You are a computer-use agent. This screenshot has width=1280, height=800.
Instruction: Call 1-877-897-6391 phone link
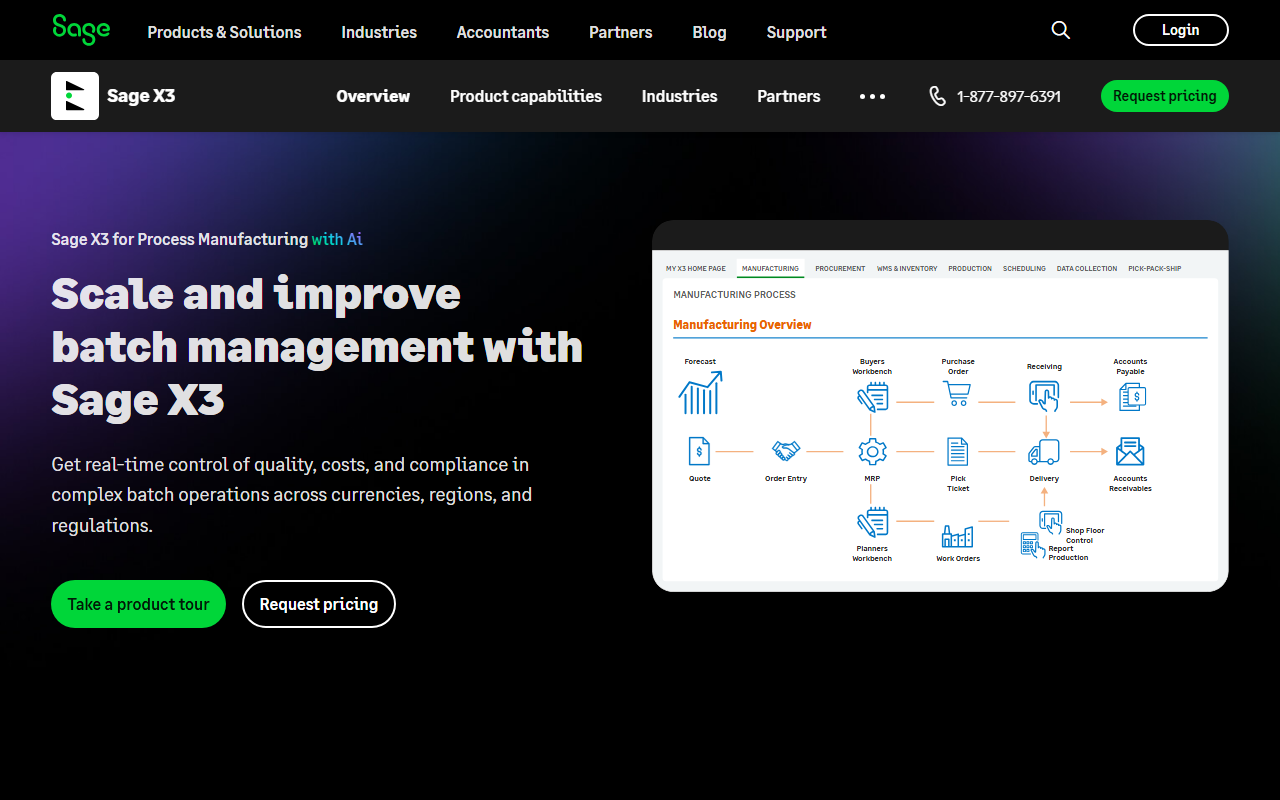tap(1009, 96)
